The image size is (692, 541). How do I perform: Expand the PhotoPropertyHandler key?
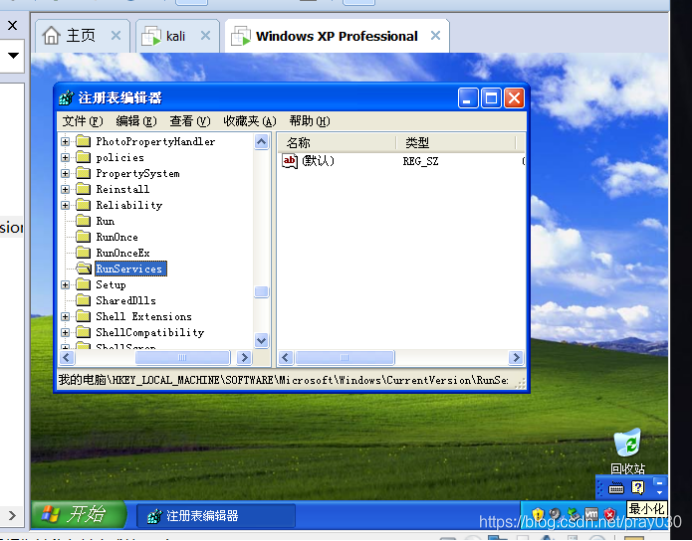click(65, 142)
